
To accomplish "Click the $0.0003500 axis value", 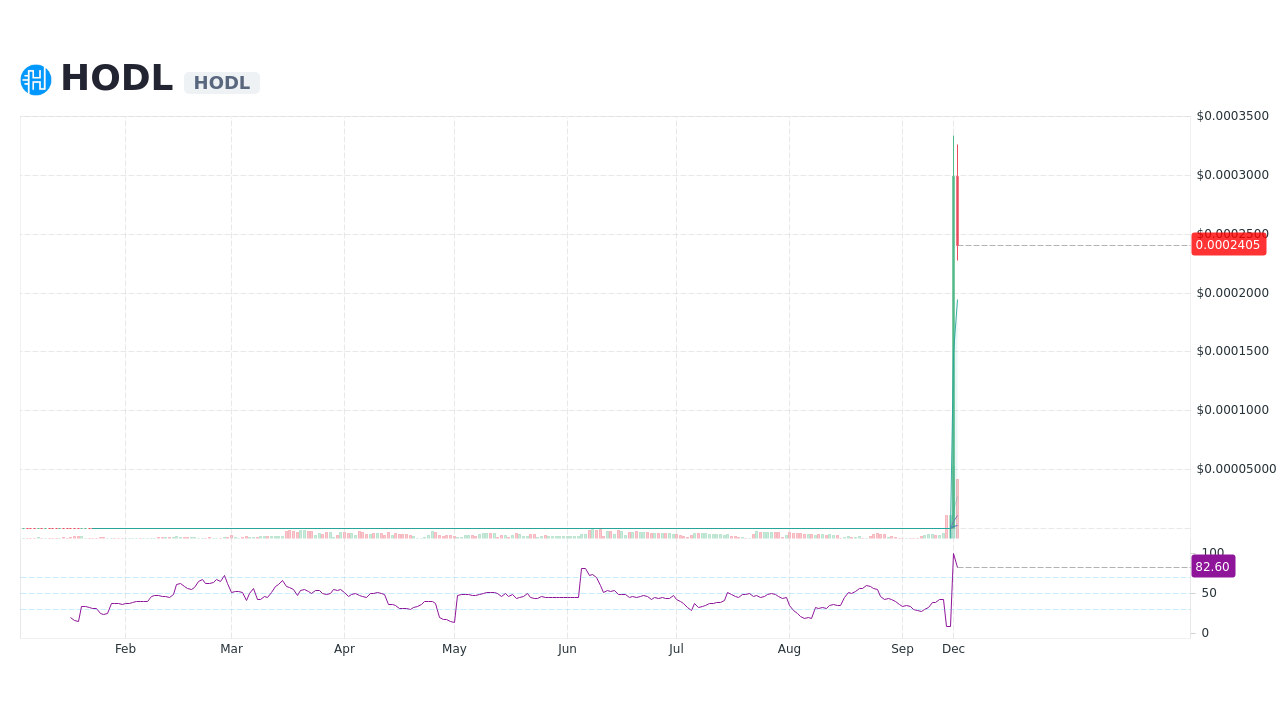I will 1232,116.
